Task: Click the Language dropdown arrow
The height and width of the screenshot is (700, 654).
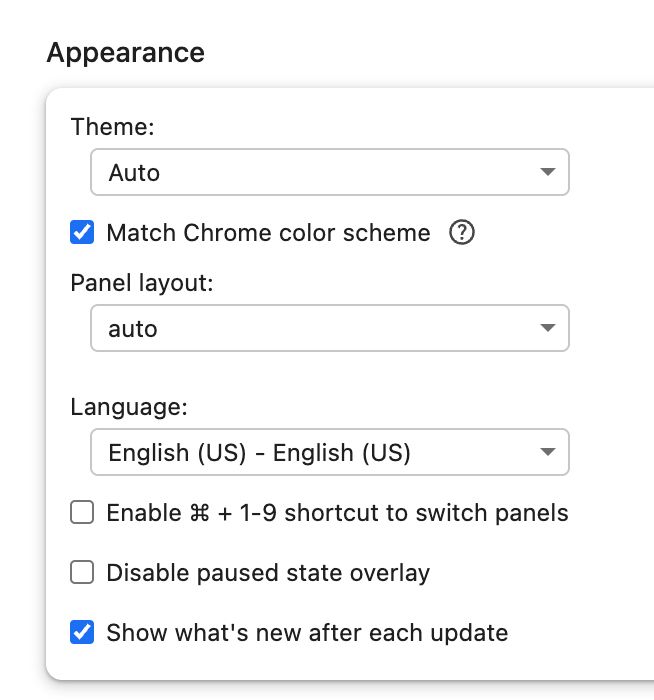Action: [547, 452]
